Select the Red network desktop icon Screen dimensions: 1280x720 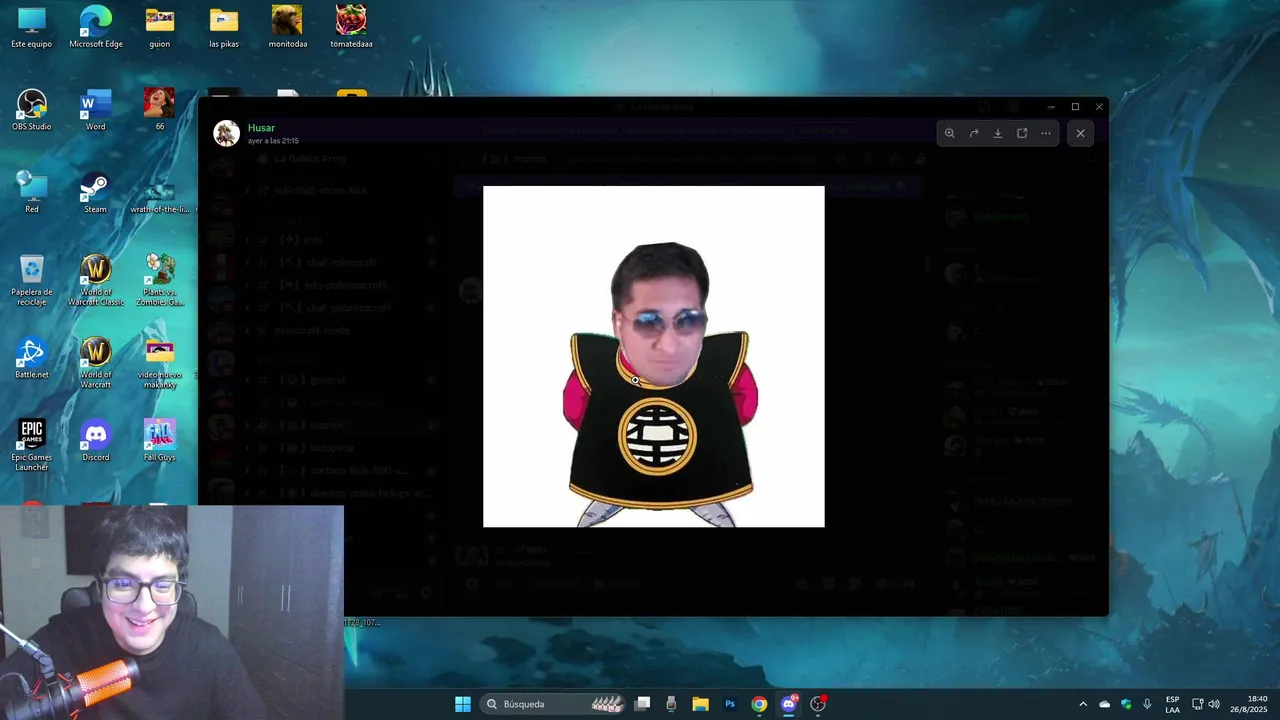(x=31, y=193)
